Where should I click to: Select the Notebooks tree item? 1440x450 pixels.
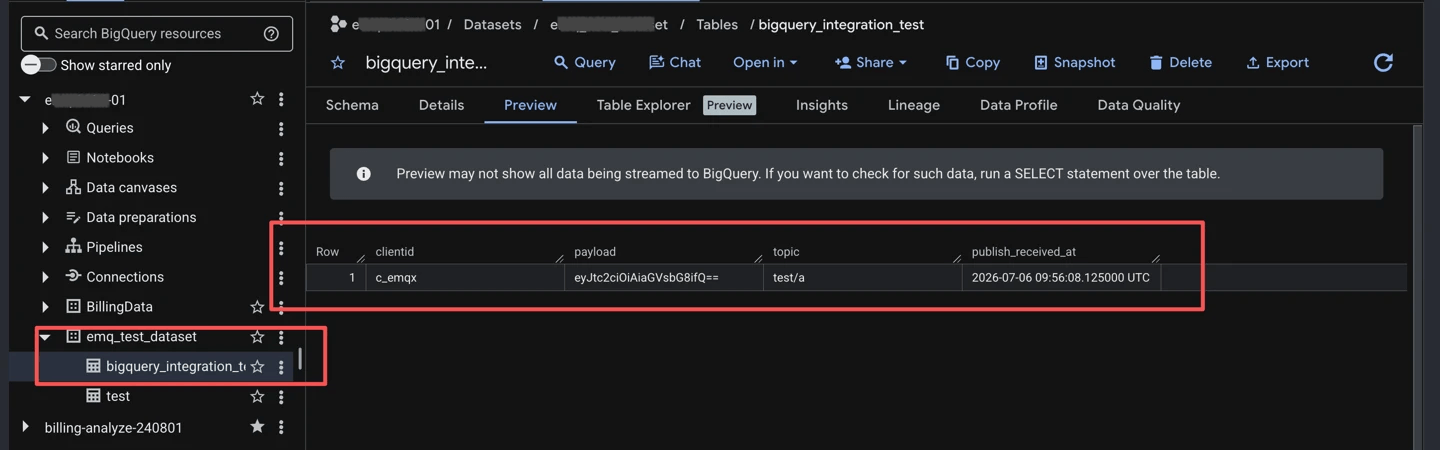point(119,158)
